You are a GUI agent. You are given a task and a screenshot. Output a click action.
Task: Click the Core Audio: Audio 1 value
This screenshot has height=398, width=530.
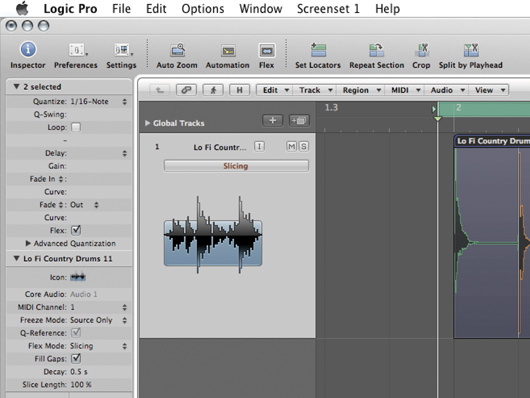83,294
